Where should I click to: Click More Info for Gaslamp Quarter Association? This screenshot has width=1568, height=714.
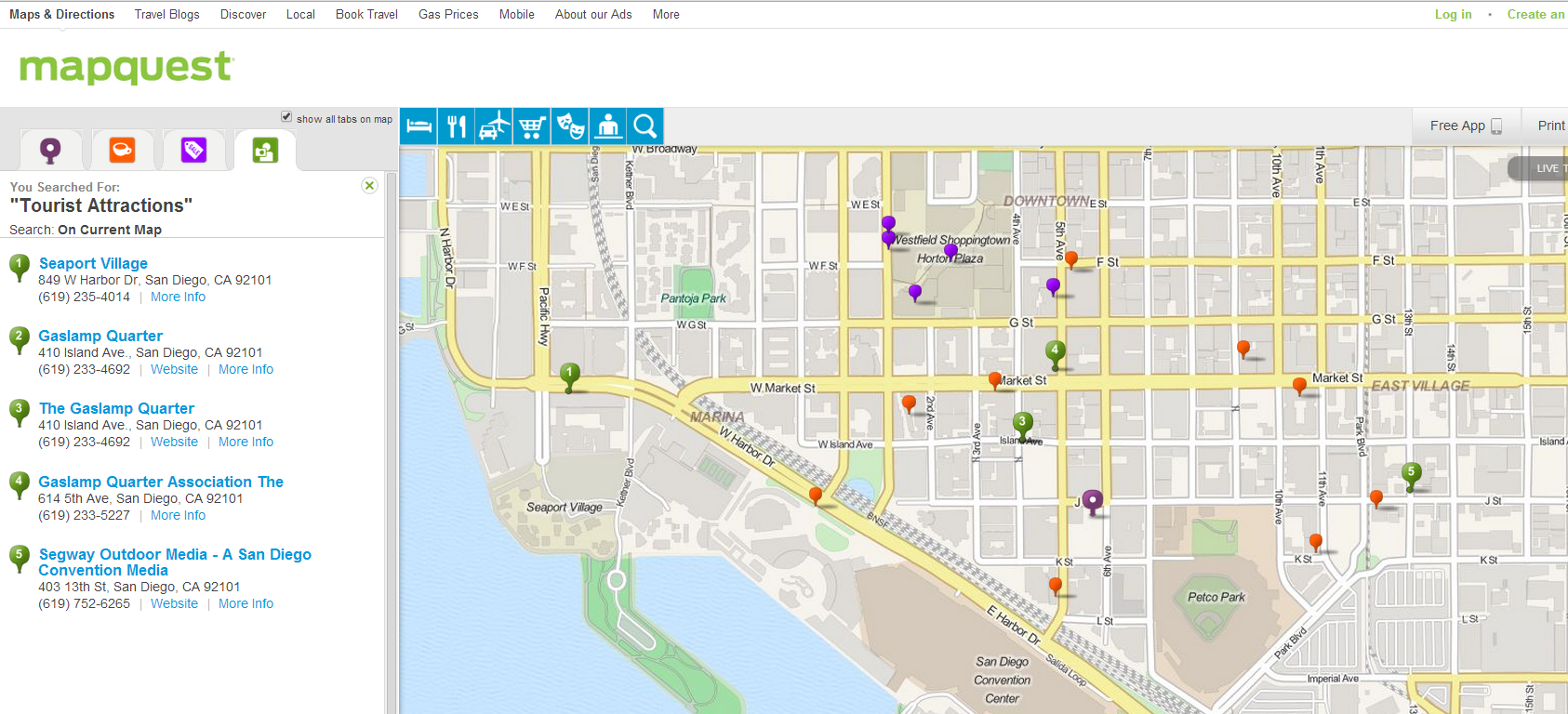pyautogui.click(x=178, y=515)
